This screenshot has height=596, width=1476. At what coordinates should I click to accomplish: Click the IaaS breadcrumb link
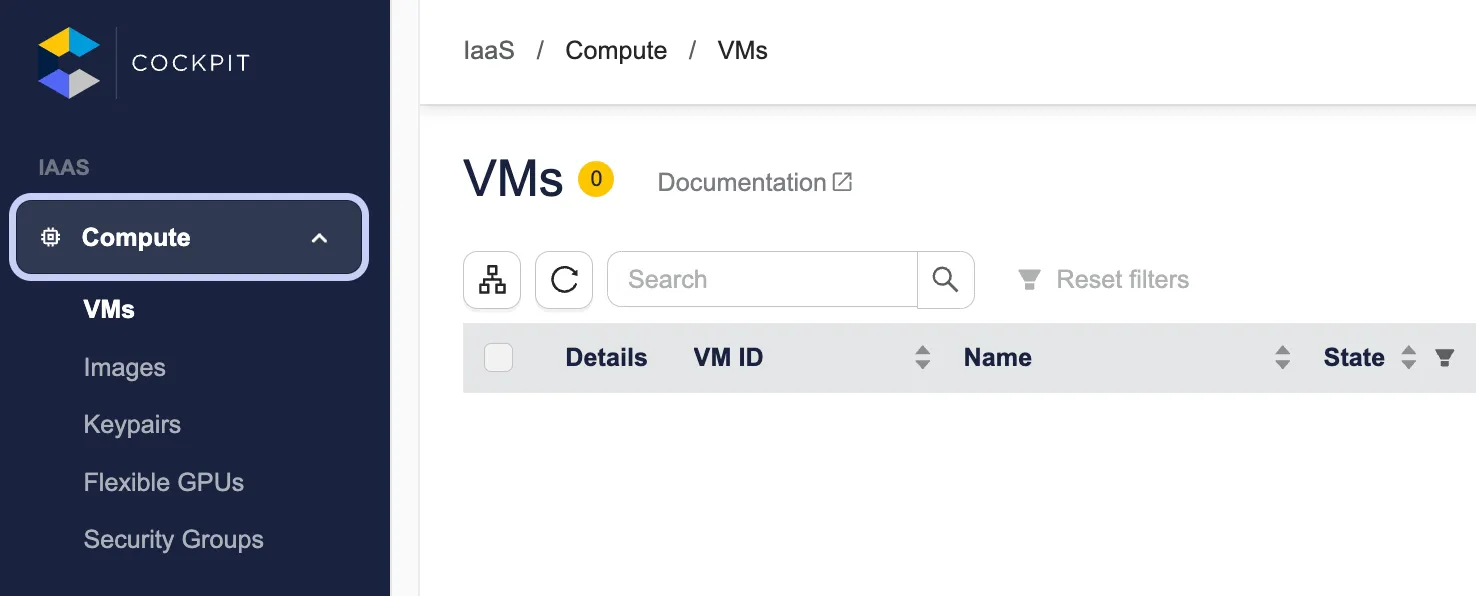488,50
